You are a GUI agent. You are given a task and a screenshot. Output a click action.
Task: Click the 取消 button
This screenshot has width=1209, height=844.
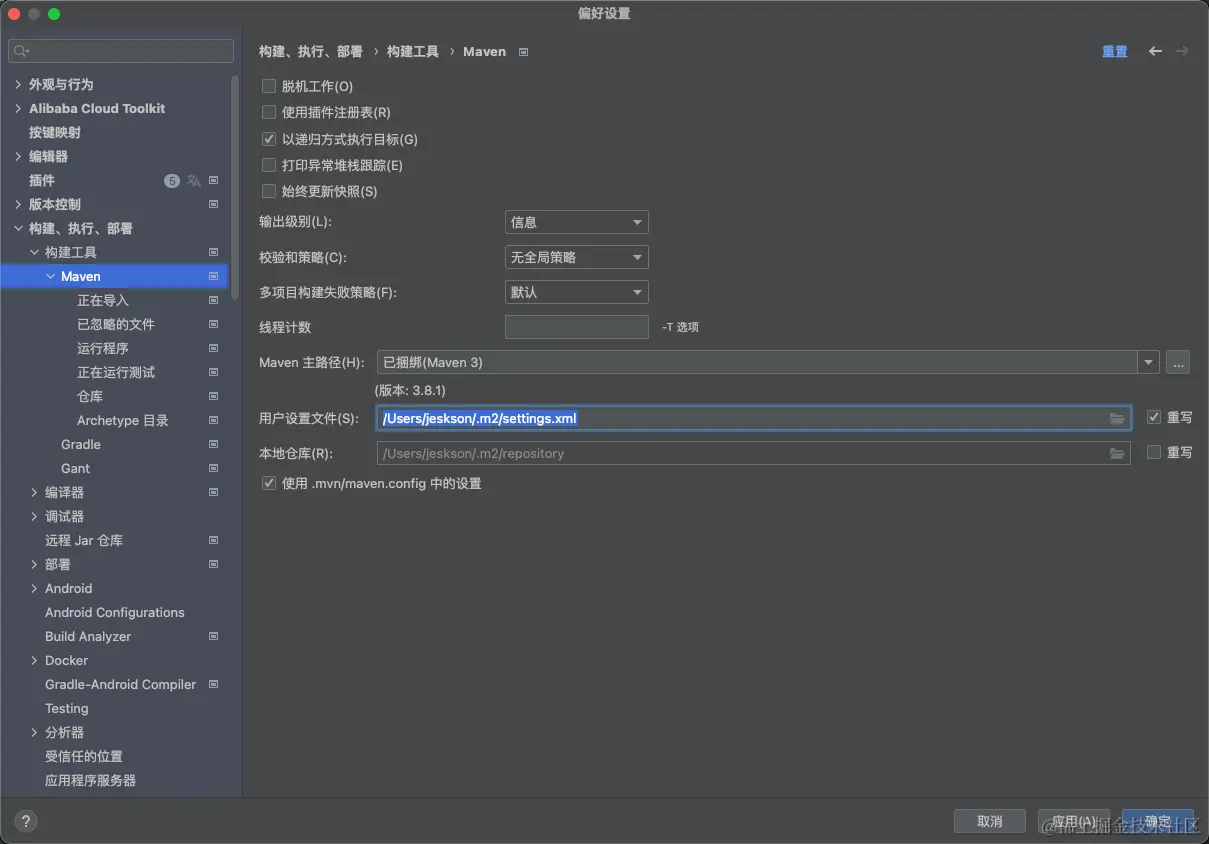990,821
